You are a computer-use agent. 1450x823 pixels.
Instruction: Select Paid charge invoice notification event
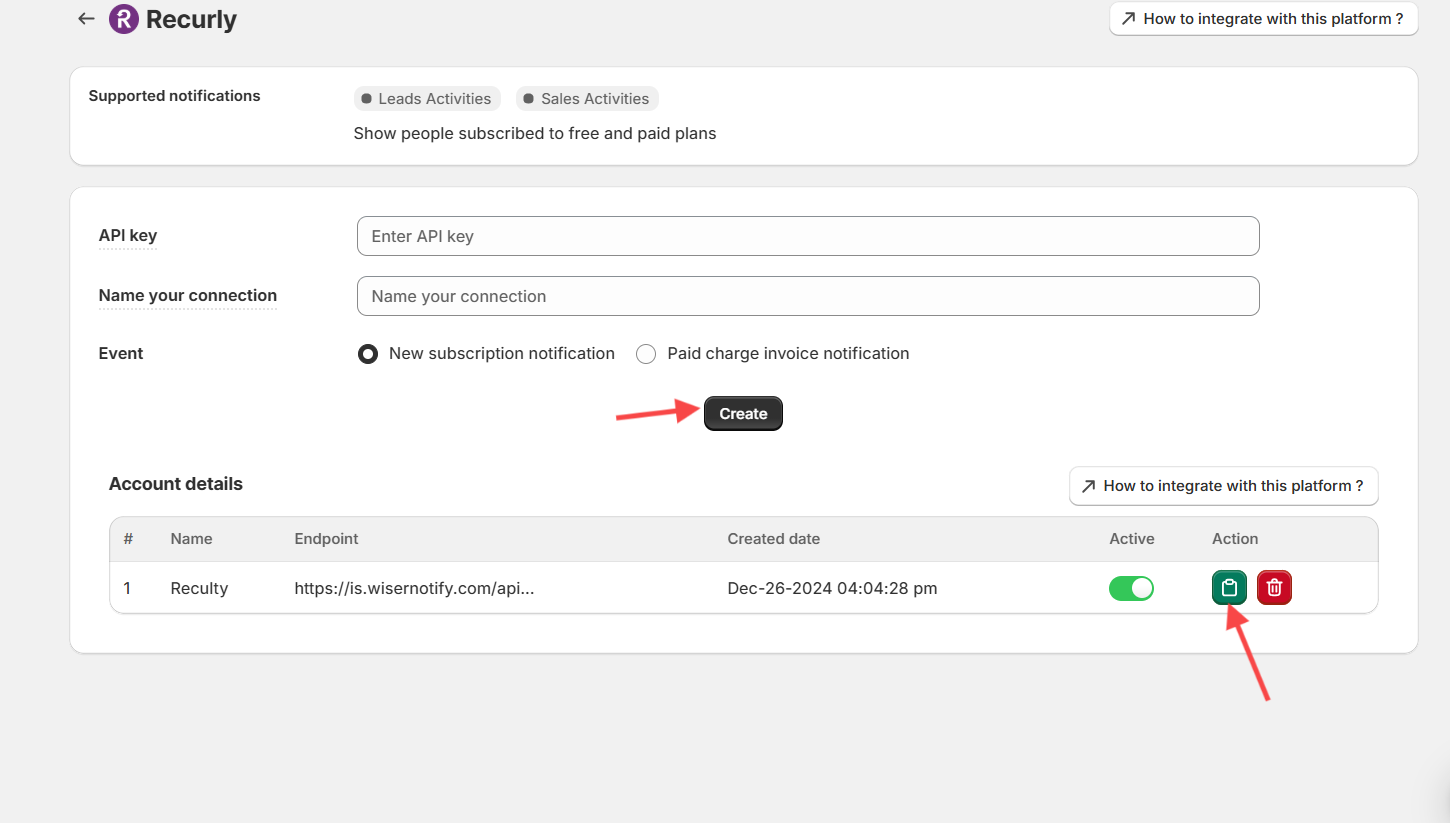point(646,354)
